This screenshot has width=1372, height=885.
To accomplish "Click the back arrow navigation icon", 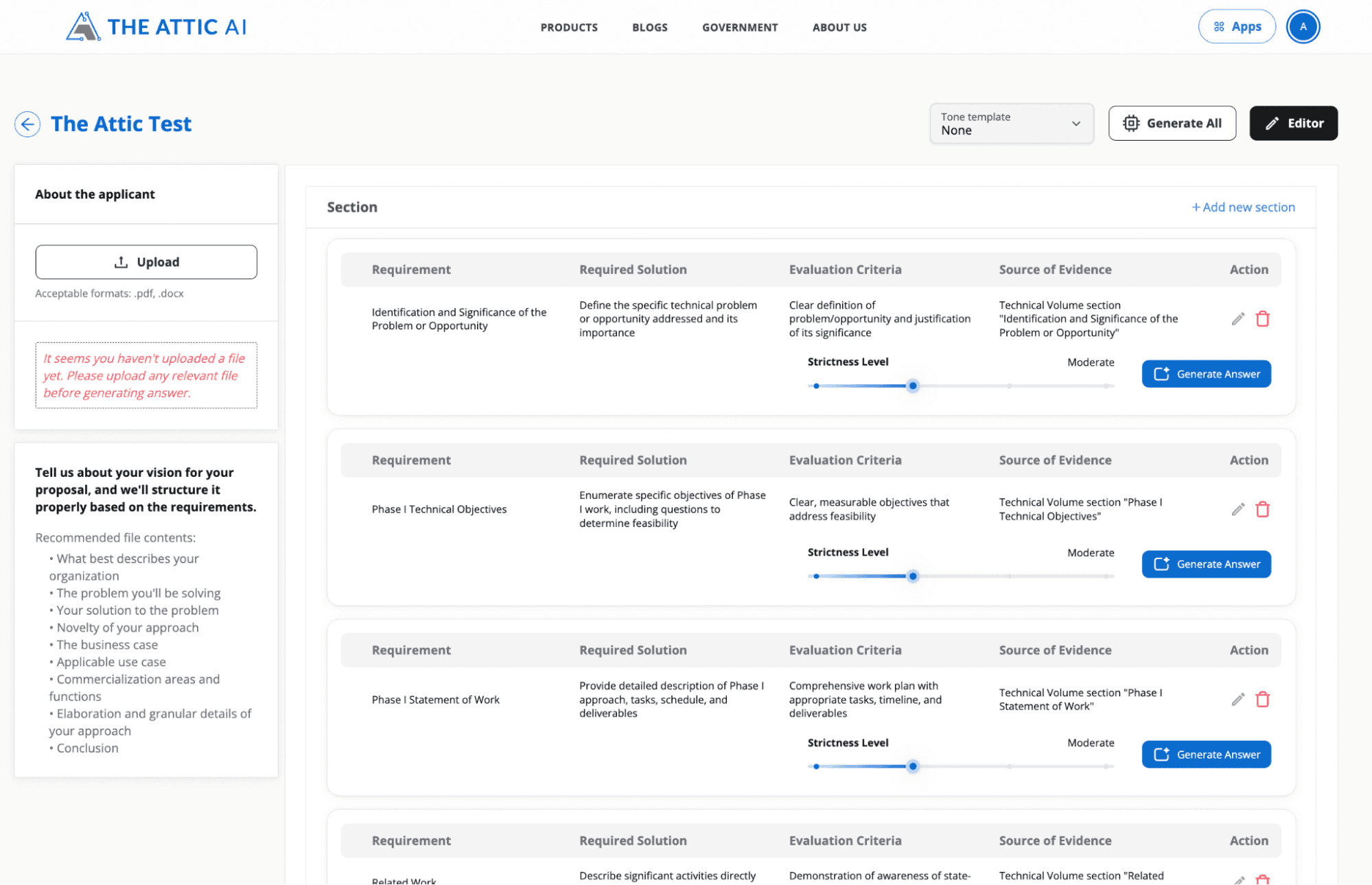I will coord(26,123).
